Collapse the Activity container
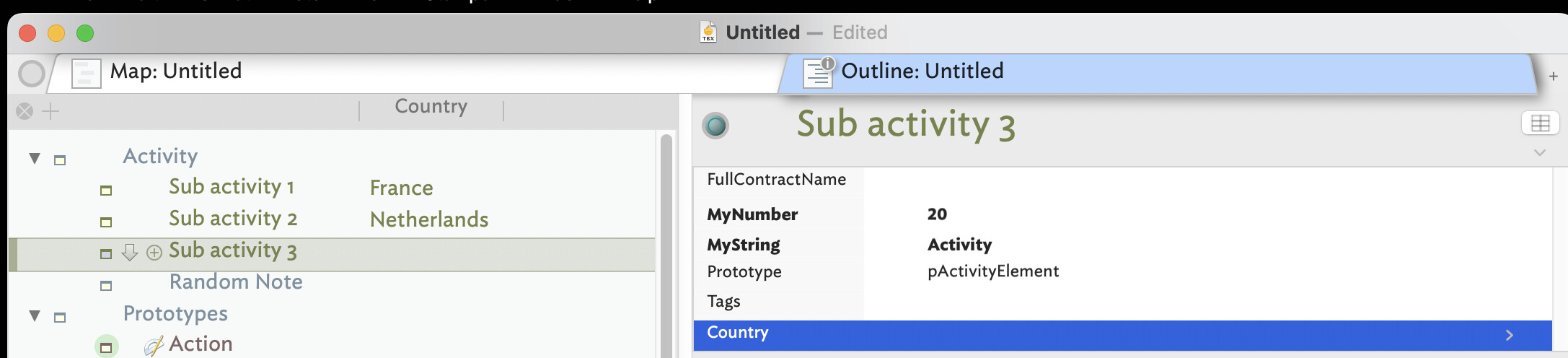This screenshot has width=1568, height=358. pyautogui.click(x=35, y=158)
